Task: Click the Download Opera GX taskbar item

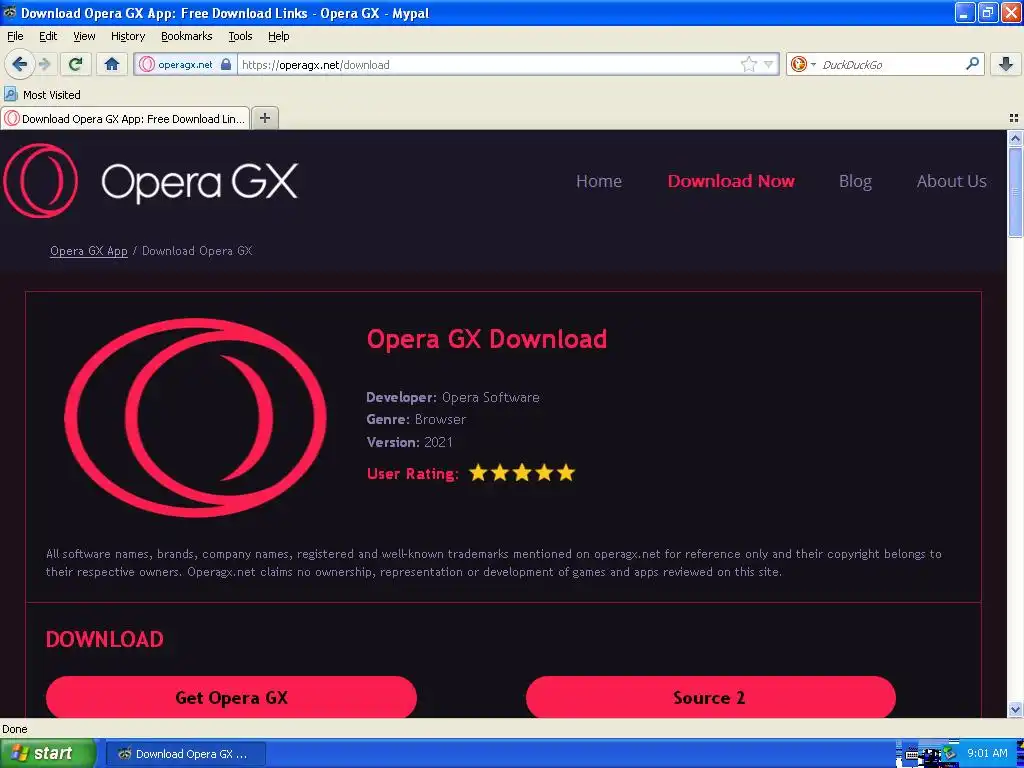Action: [x=185, y=754]
